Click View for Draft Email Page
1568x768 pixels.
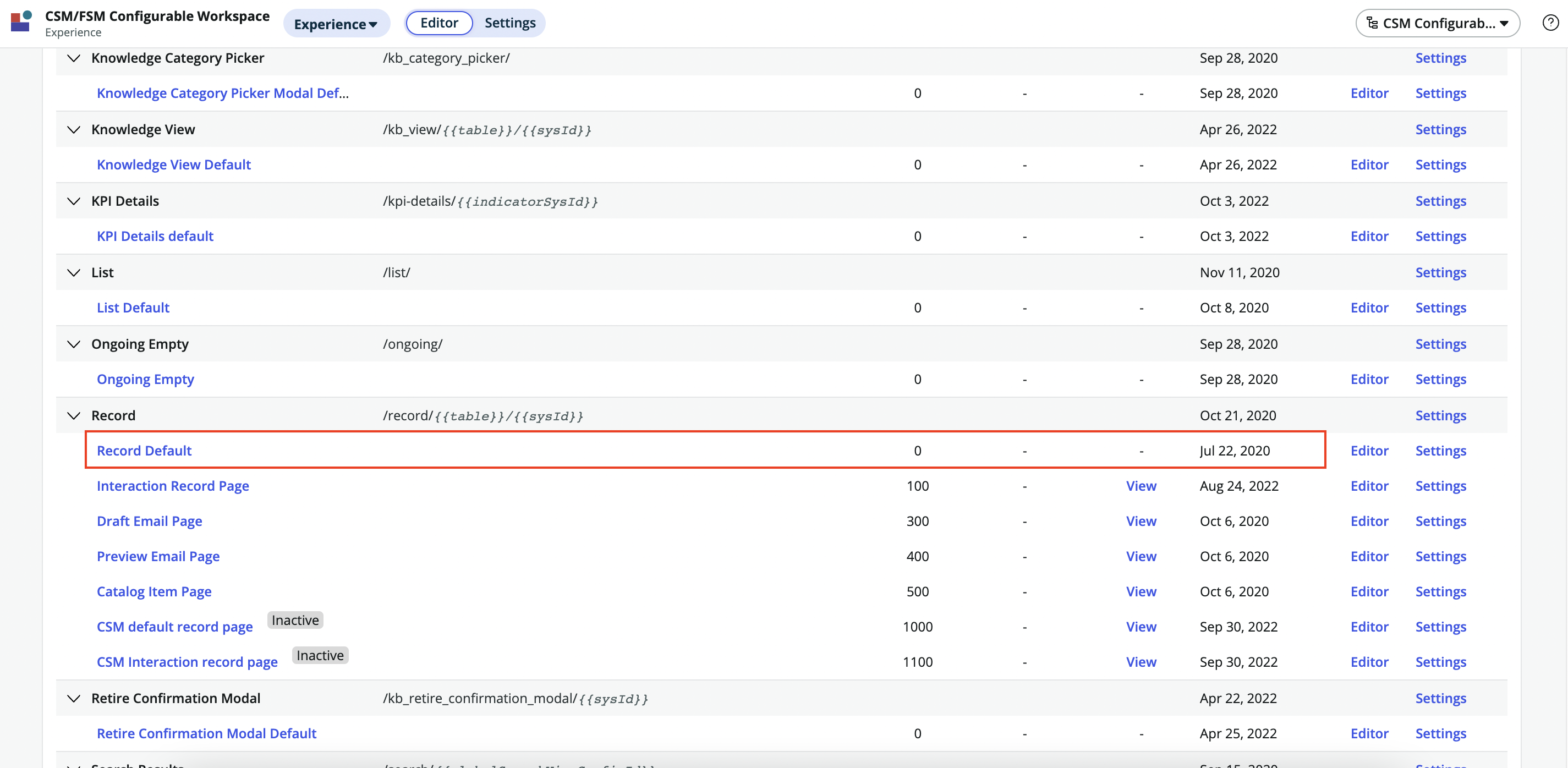pos(1141,522)
